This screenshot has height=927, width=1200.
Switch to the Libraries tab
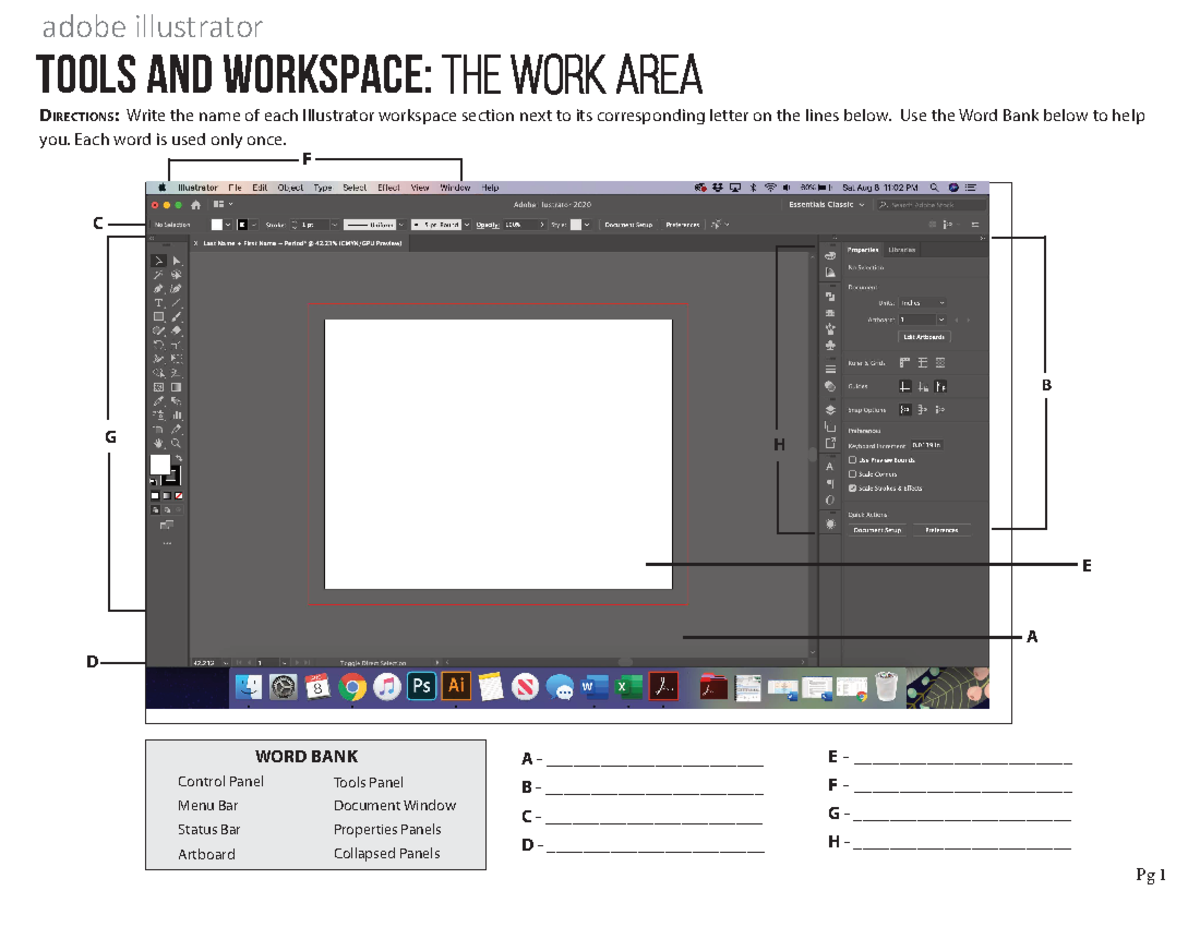tap(901, 250)
